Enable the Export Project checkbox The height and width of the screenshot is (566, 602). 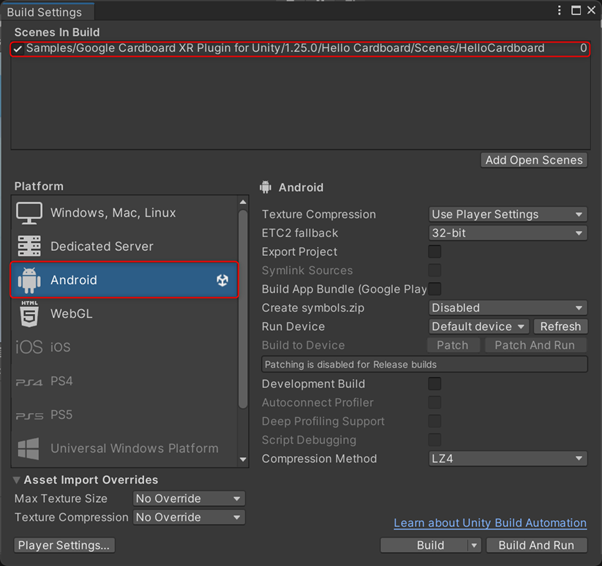pos(435,252)
